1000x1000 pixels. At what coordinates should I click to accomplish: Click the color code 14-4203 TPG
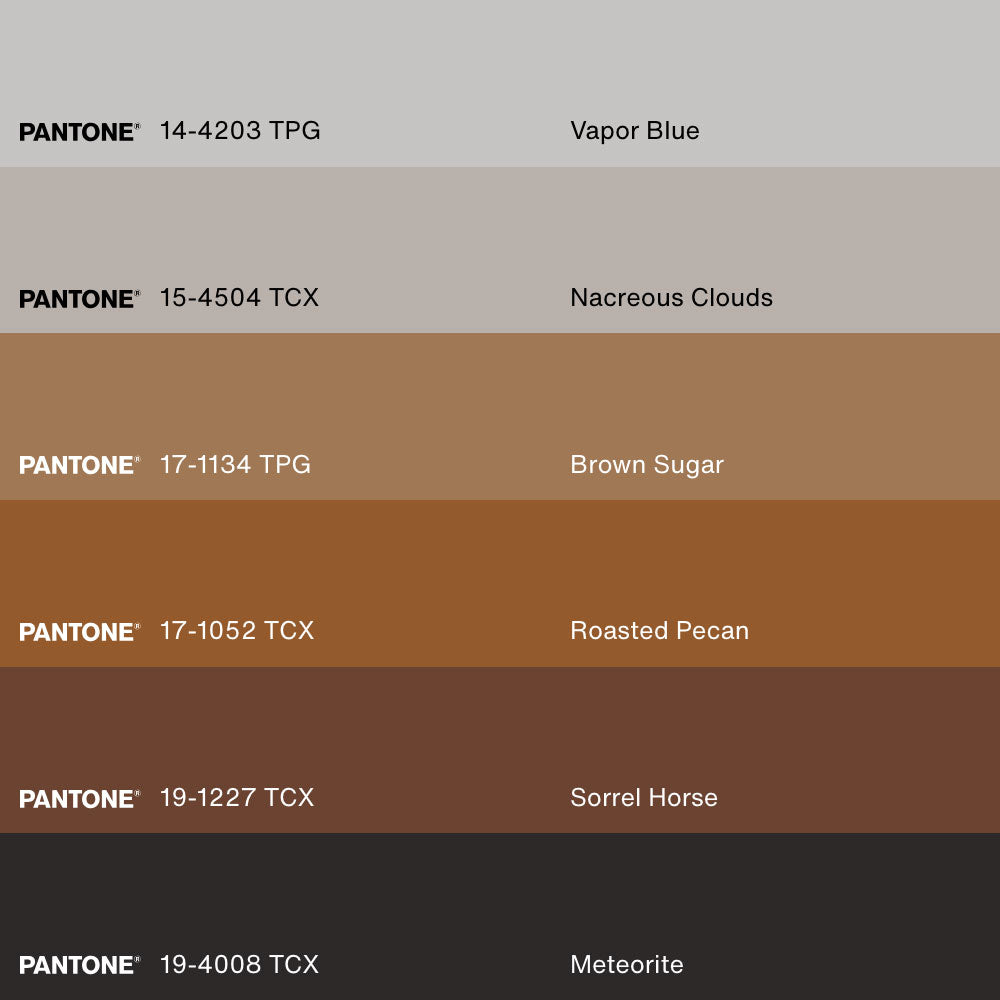pos(240,131)
